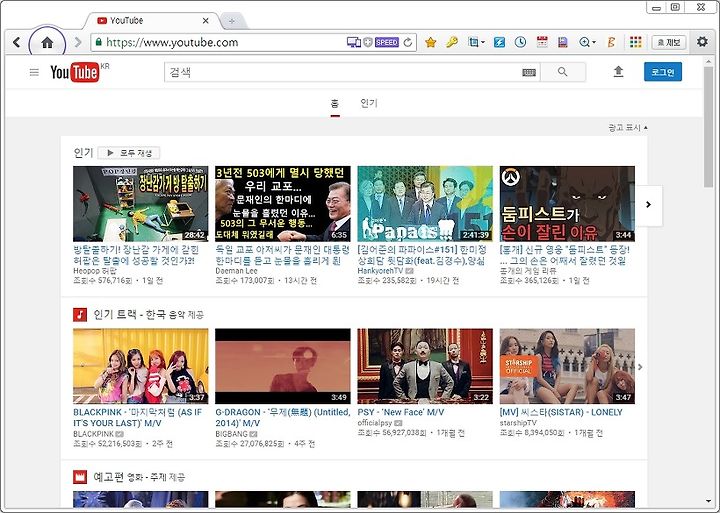Click the green padlock in the address bar
This screenshot has height=513, width=720.
click(x=98, y=42)
